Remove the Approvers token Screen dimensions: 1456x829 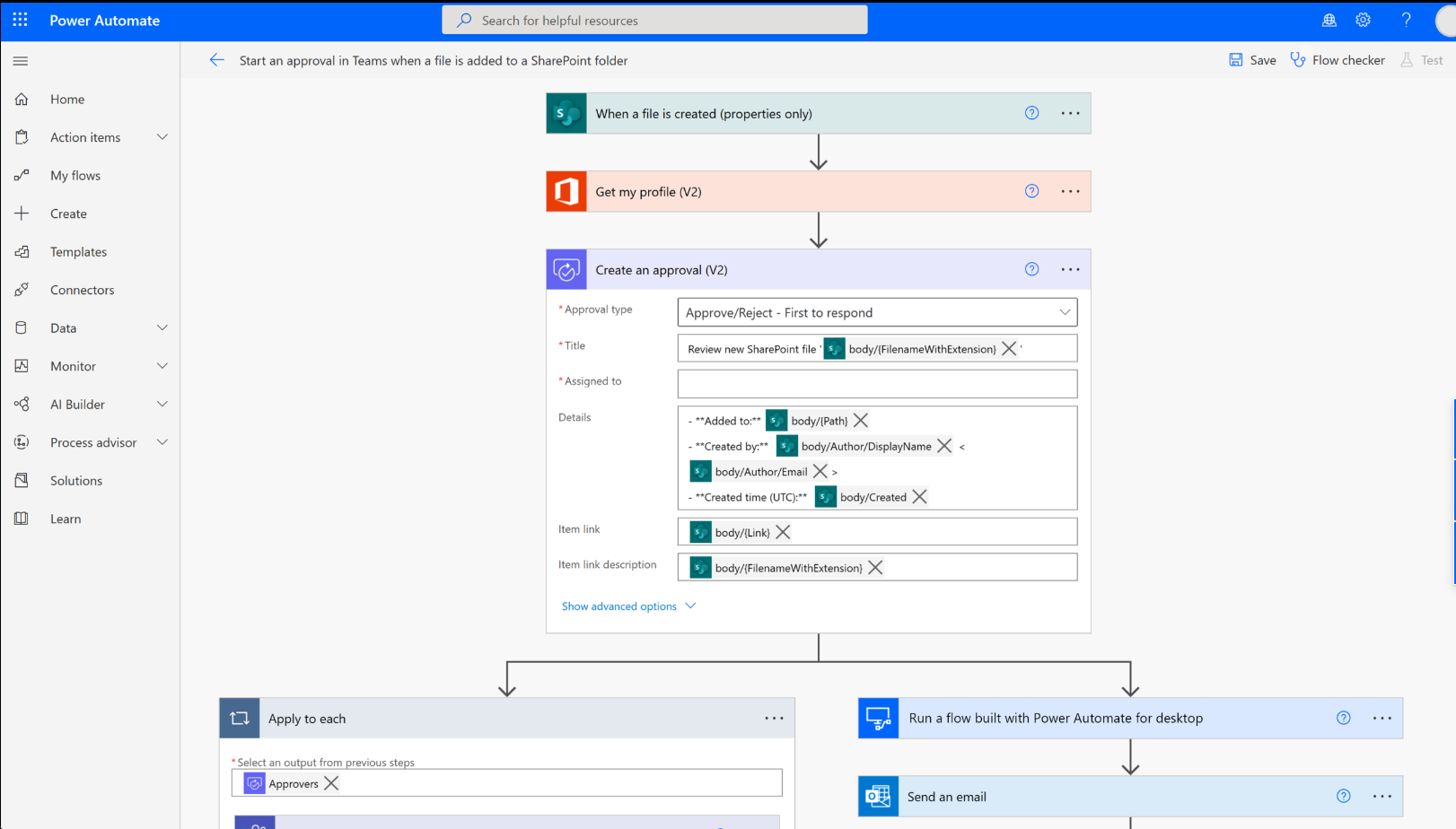tap(331, 783)
